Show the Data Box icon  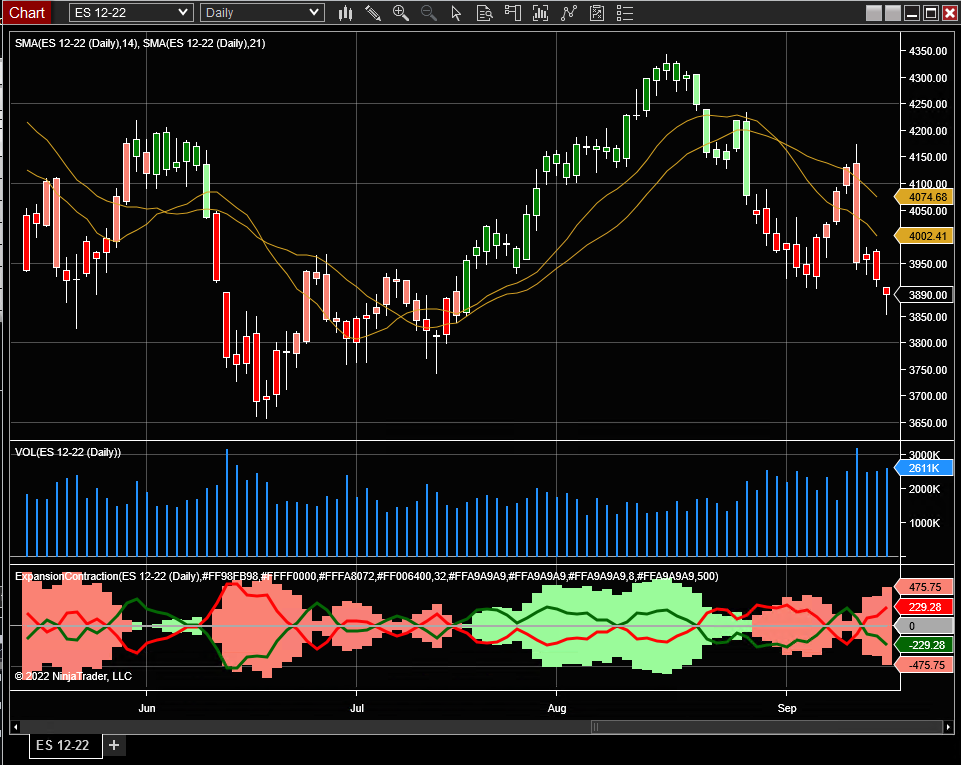point(484,13)
